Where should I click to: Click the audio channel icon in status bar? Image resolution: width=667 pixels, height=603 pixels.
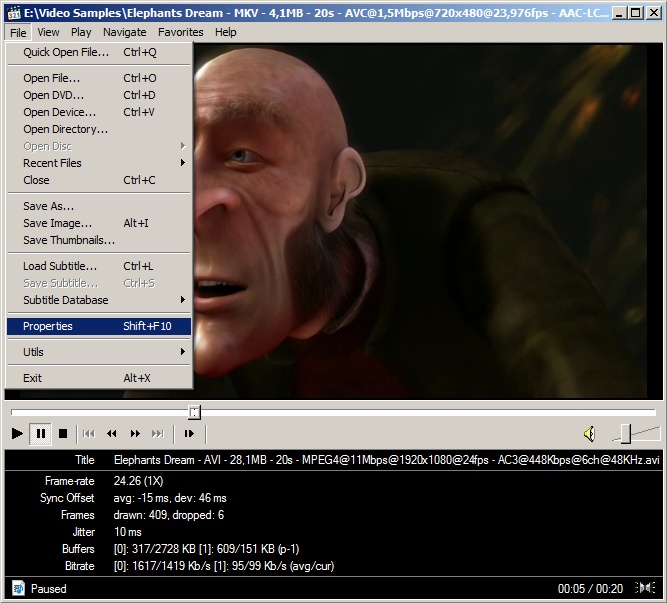645,588
